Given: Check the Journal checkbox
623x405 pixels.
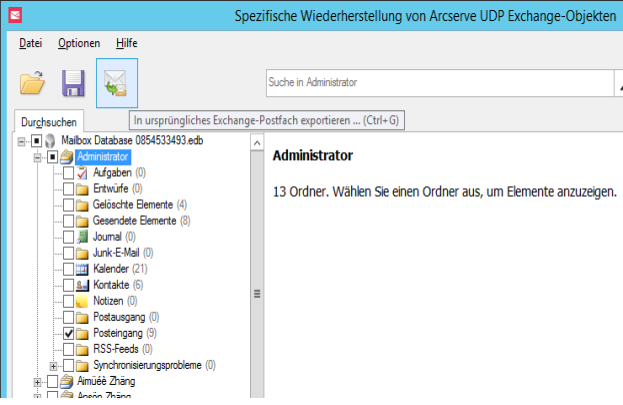Looking at the screenshot, I should 68,237.
